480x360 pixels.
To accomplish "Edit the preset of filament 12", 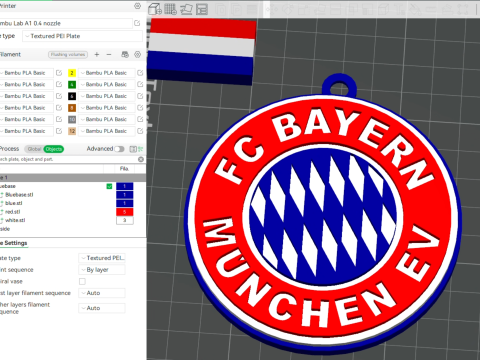I will pos(140,131).
